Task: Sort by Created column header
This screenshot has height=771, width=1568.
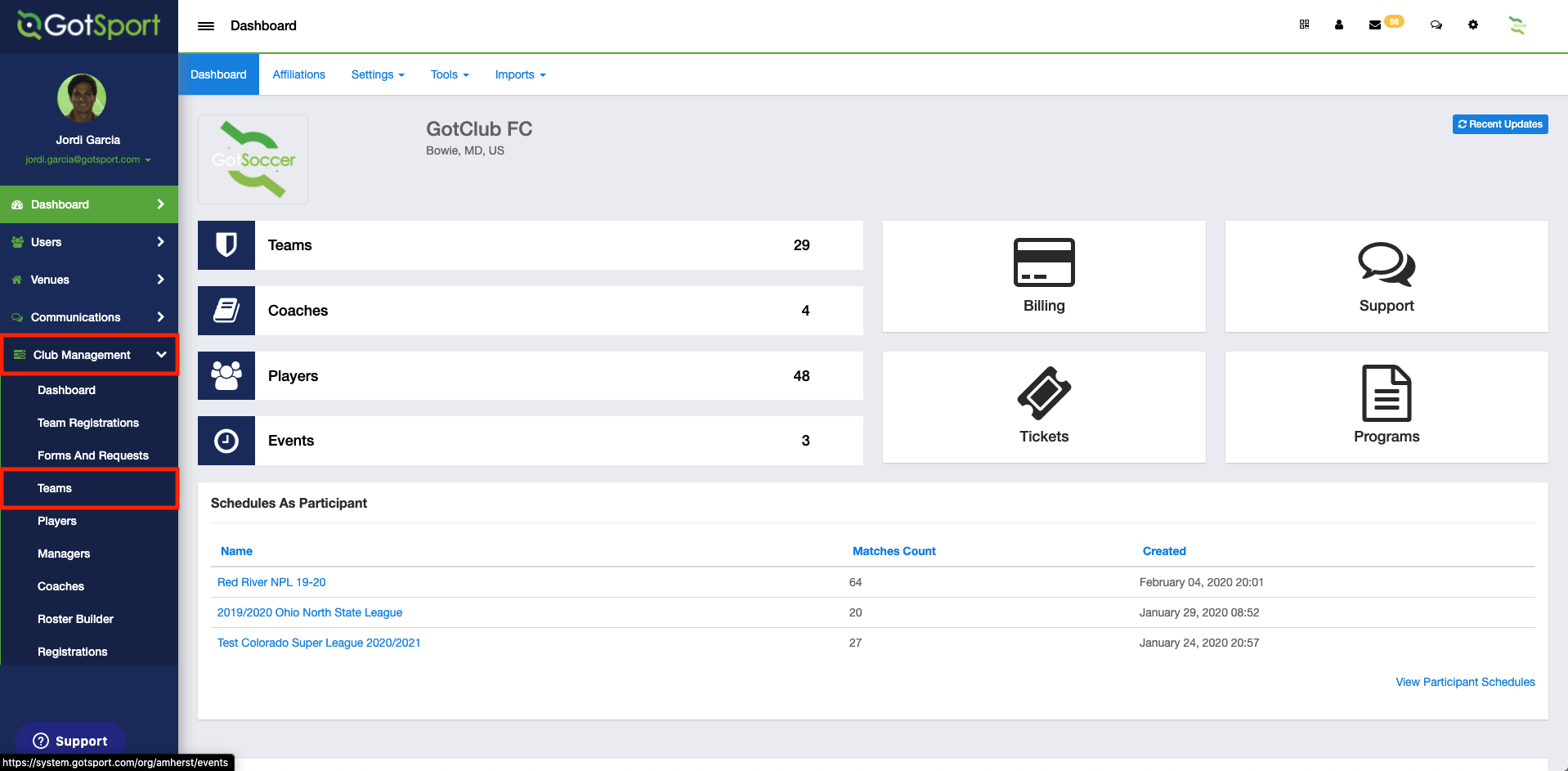Action: point(1164,551)
